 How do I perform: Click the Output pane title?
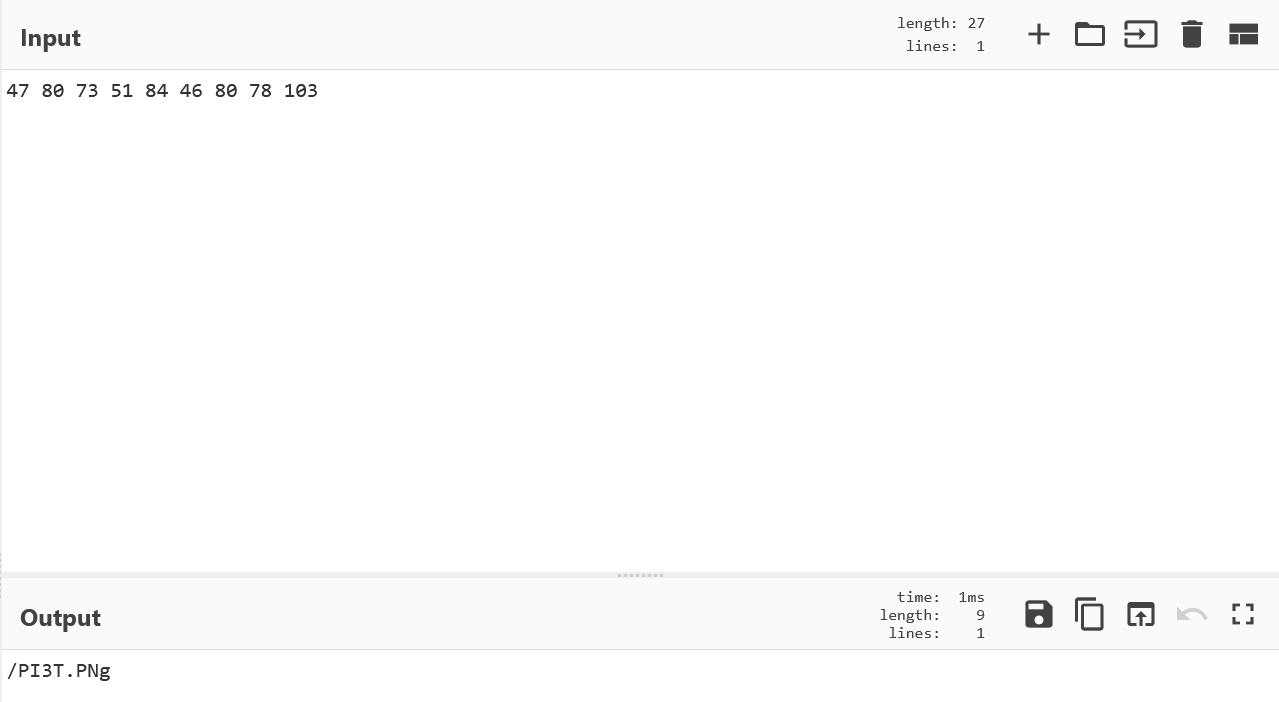pyautogui.click(x=60, y=618)
